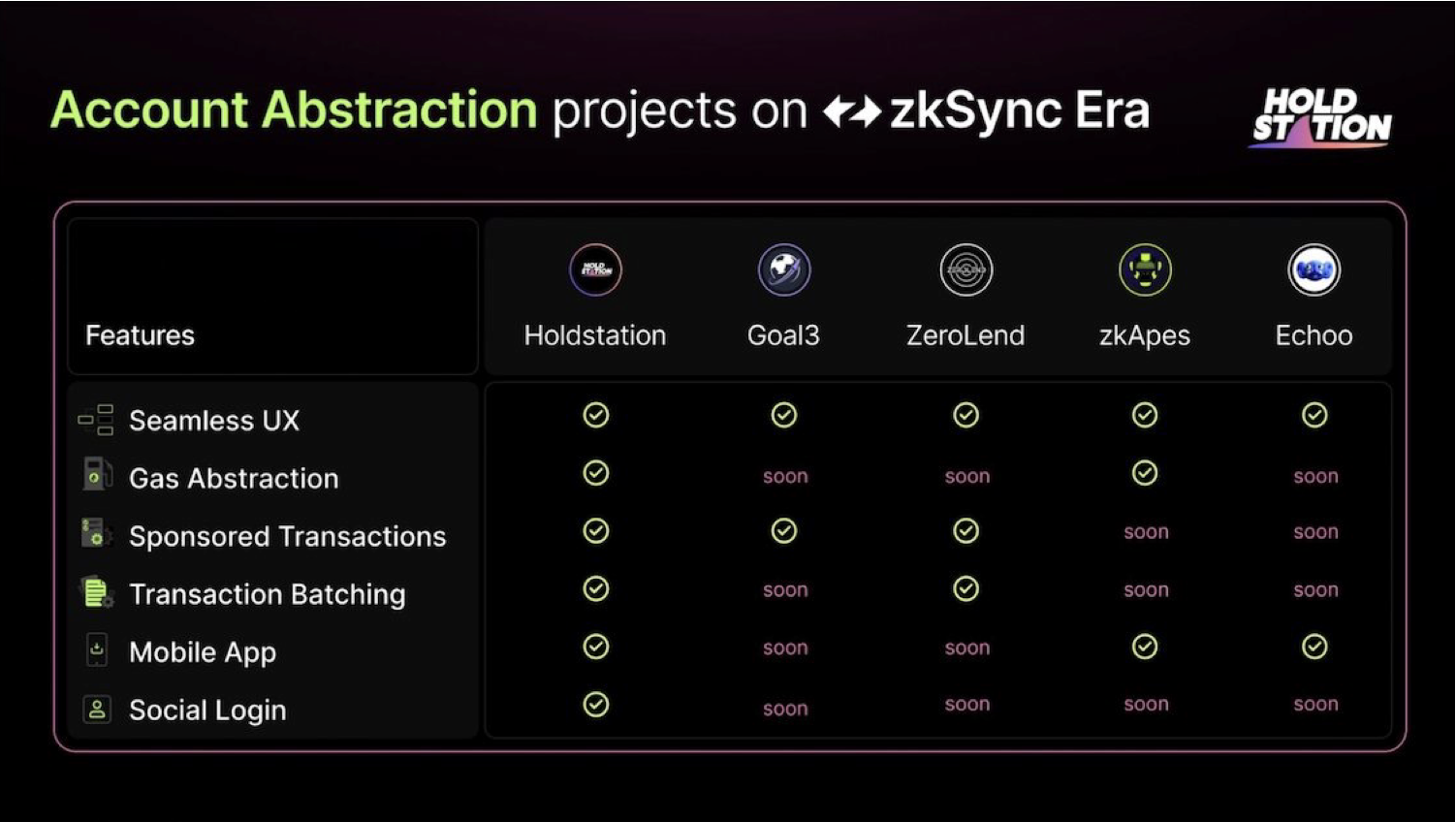Click Goal3's 'soon' for Gas Abstraction

tap(785, 477)
